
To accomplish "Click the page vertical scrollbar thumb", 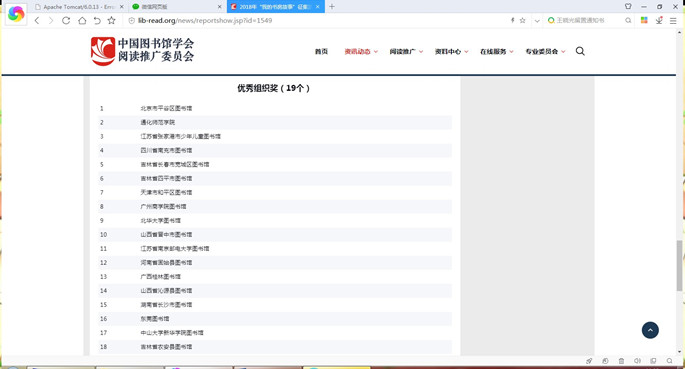I will click(679, 265).
